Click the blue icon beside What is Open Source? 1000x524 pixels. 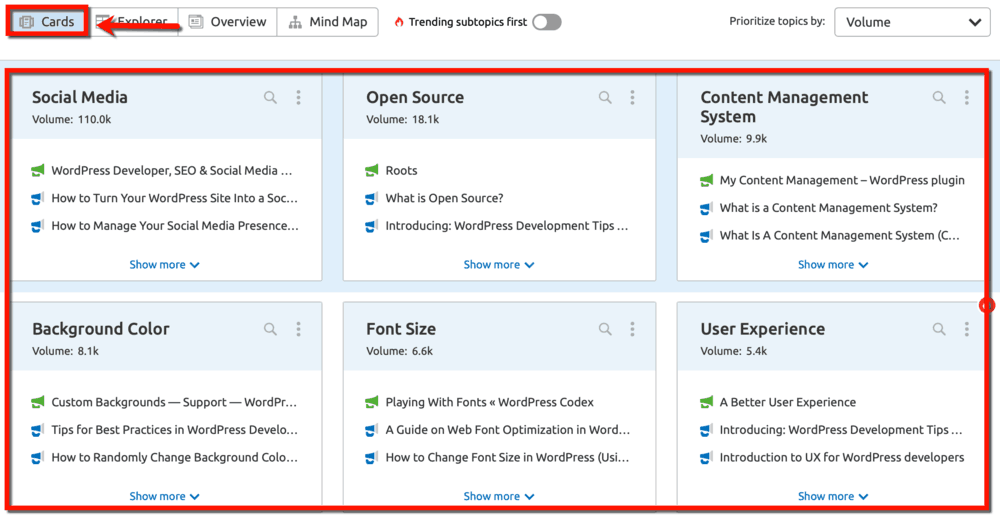372,199
